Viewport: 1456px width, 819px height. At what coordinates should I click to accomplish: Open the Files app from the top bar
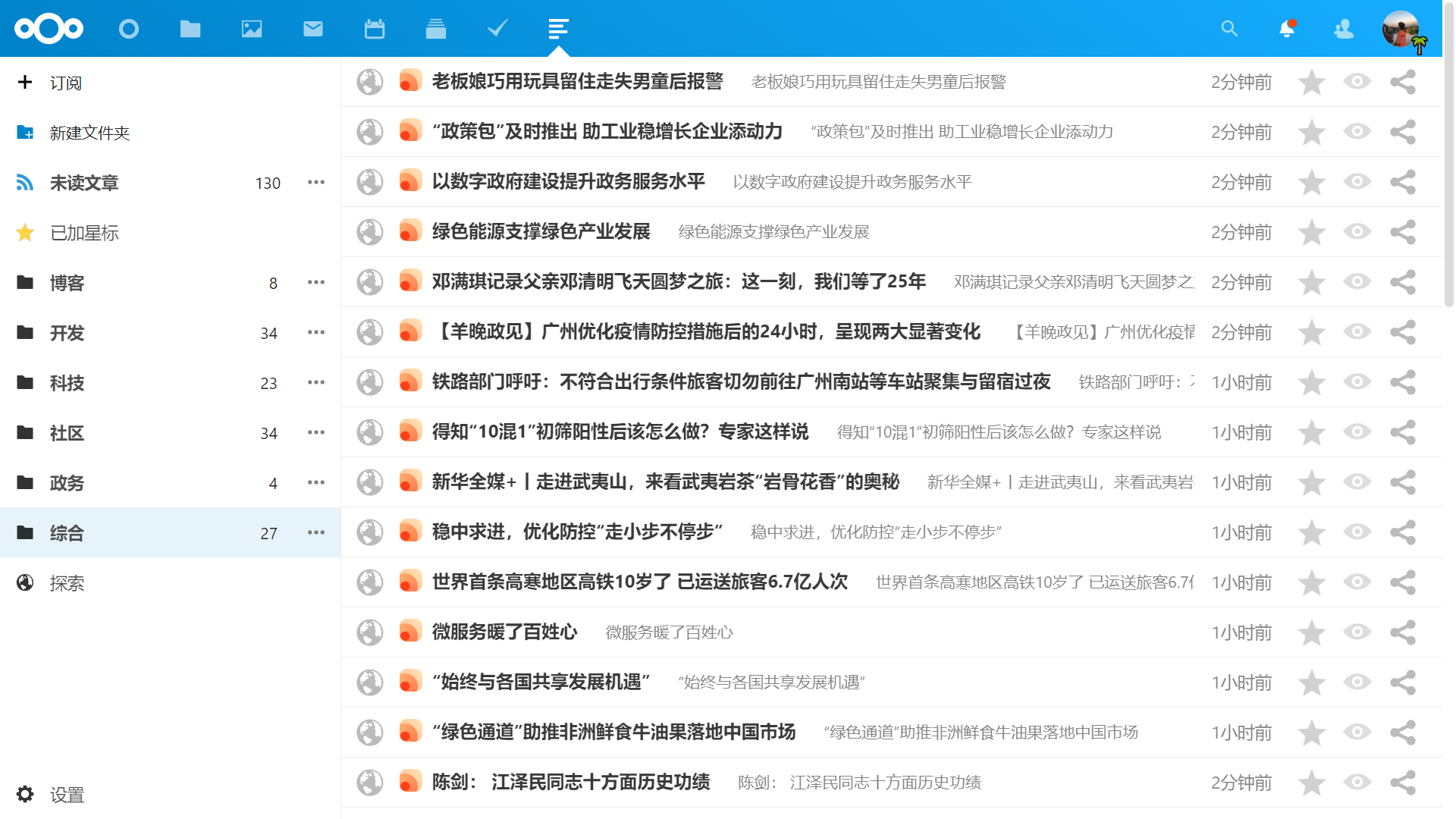[x=190, y=29]
